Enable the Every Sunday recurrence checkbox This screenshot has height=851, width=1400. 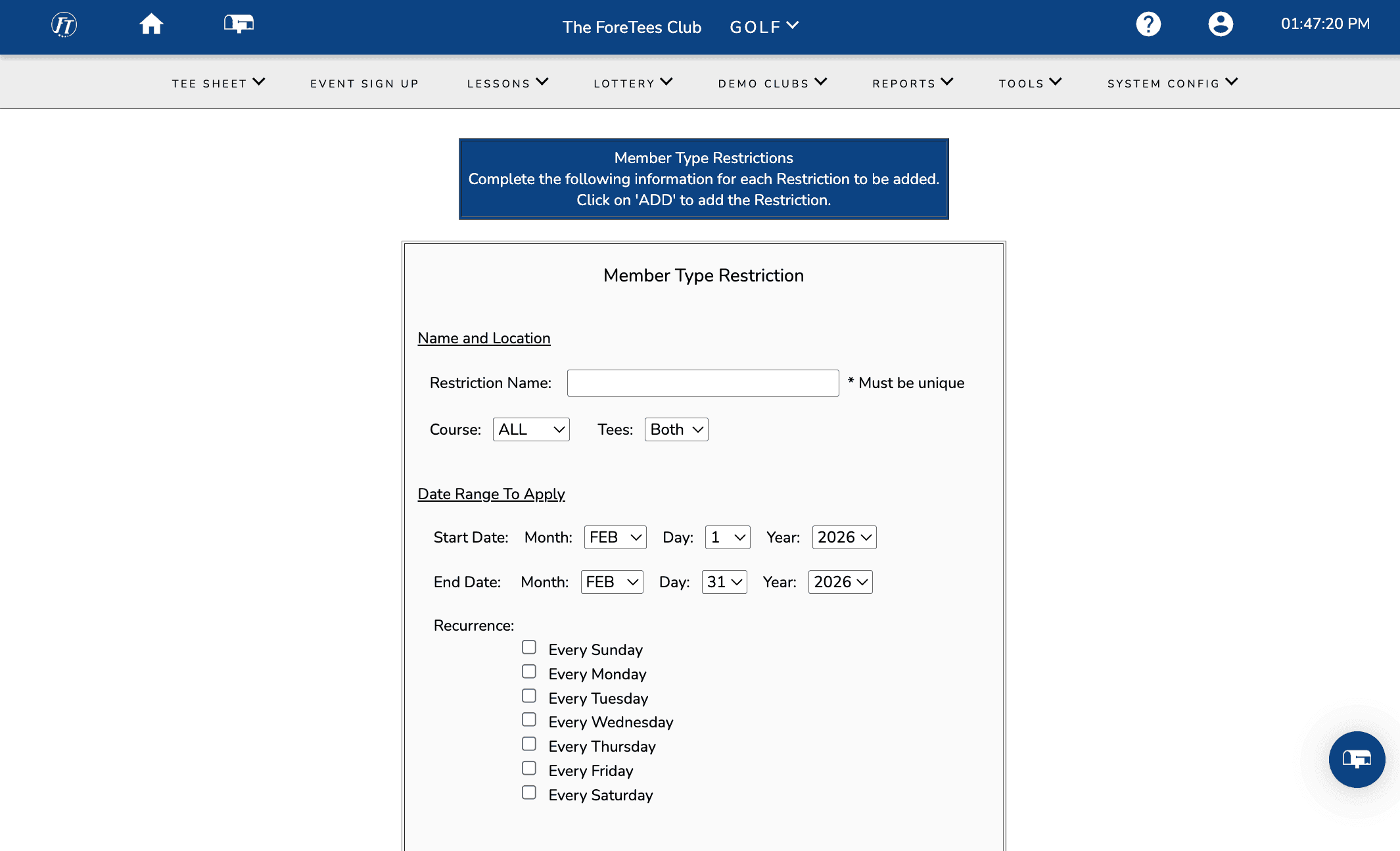point(529,647)
